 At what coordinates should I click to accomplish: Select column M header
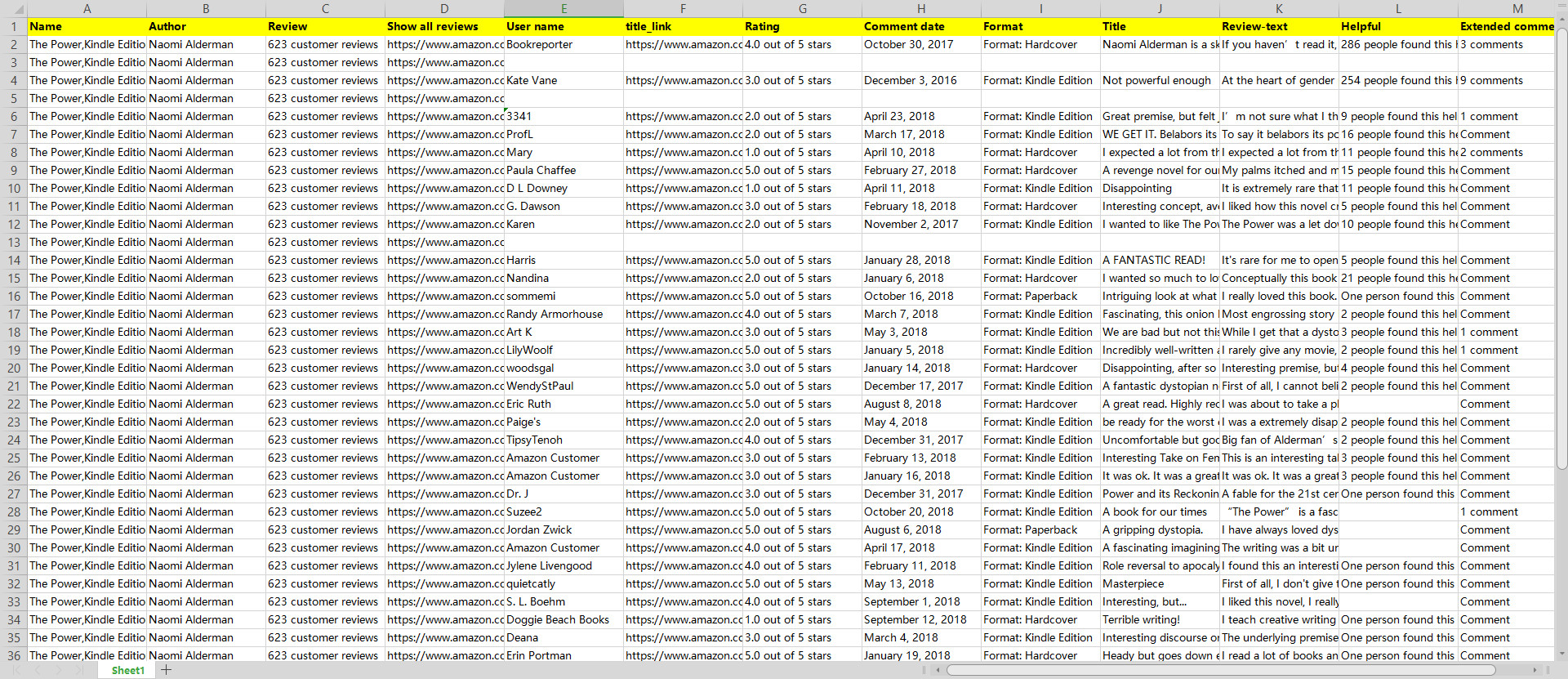click(x=1507, y=8)
